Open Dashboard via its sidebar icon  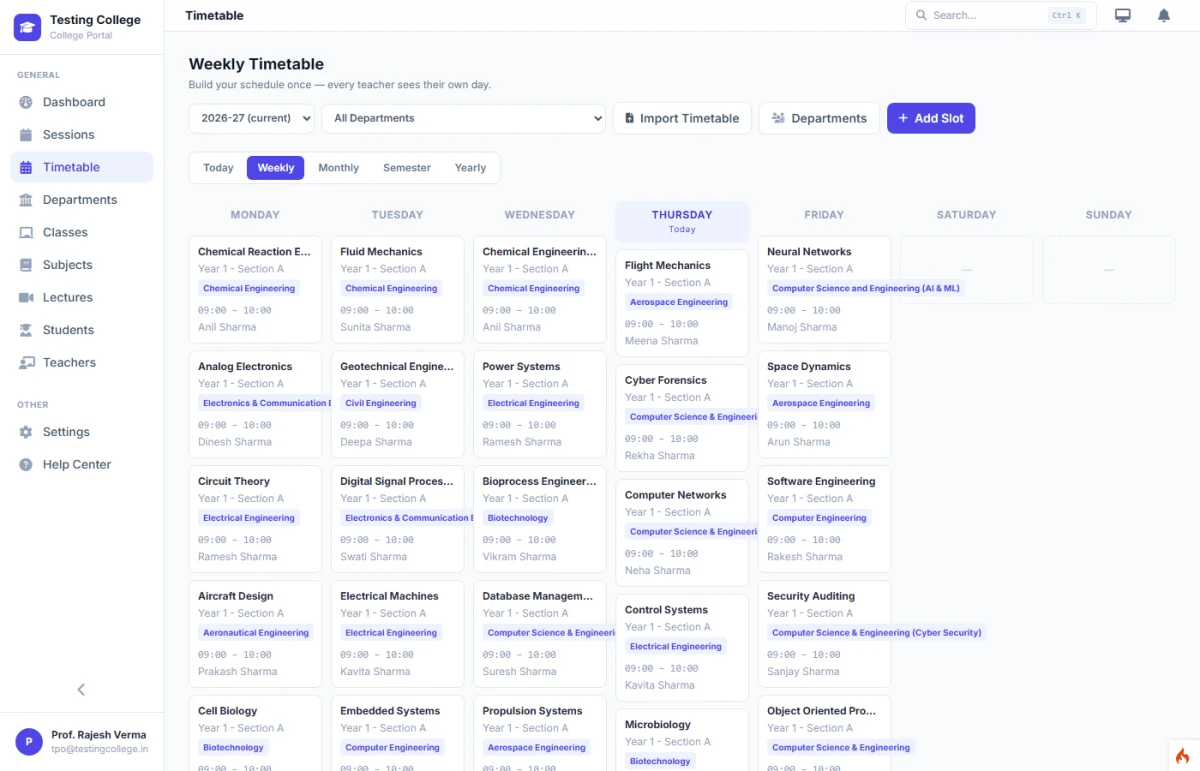pyautogui.click(x=26, y=102)
